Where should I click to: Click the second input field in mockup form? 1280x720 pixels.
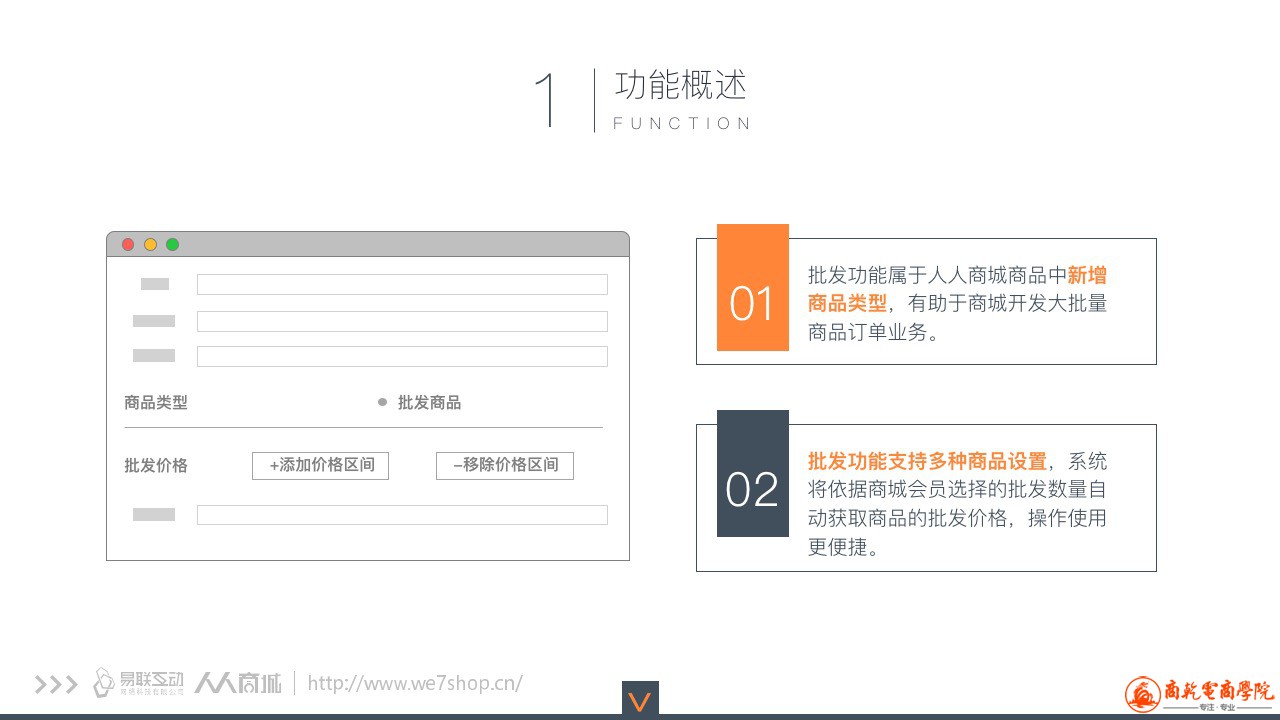click(402, 321)
